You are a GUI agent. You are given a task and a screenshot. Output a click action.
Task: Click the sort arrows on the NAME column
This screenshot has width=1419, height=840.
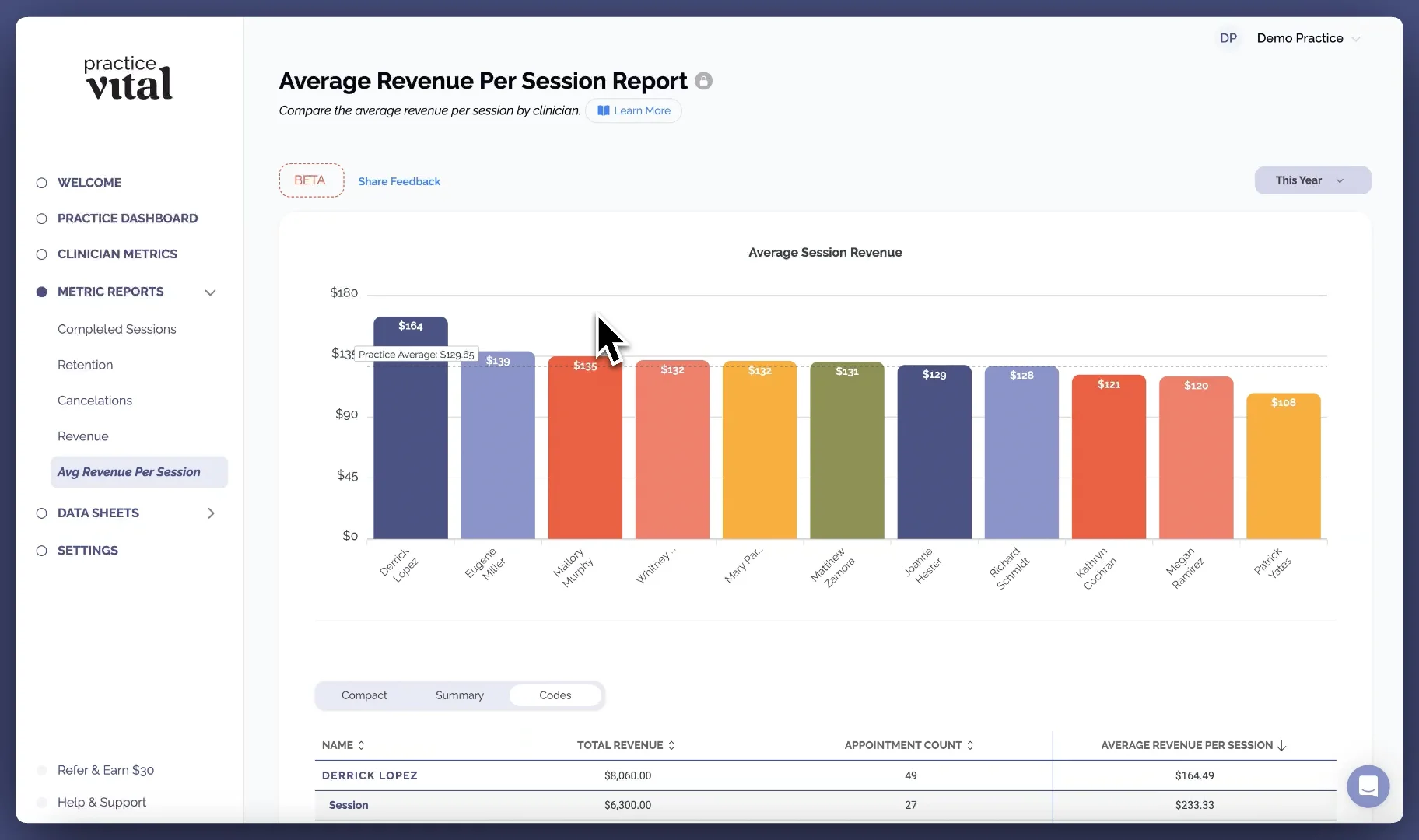click(362, 745)
